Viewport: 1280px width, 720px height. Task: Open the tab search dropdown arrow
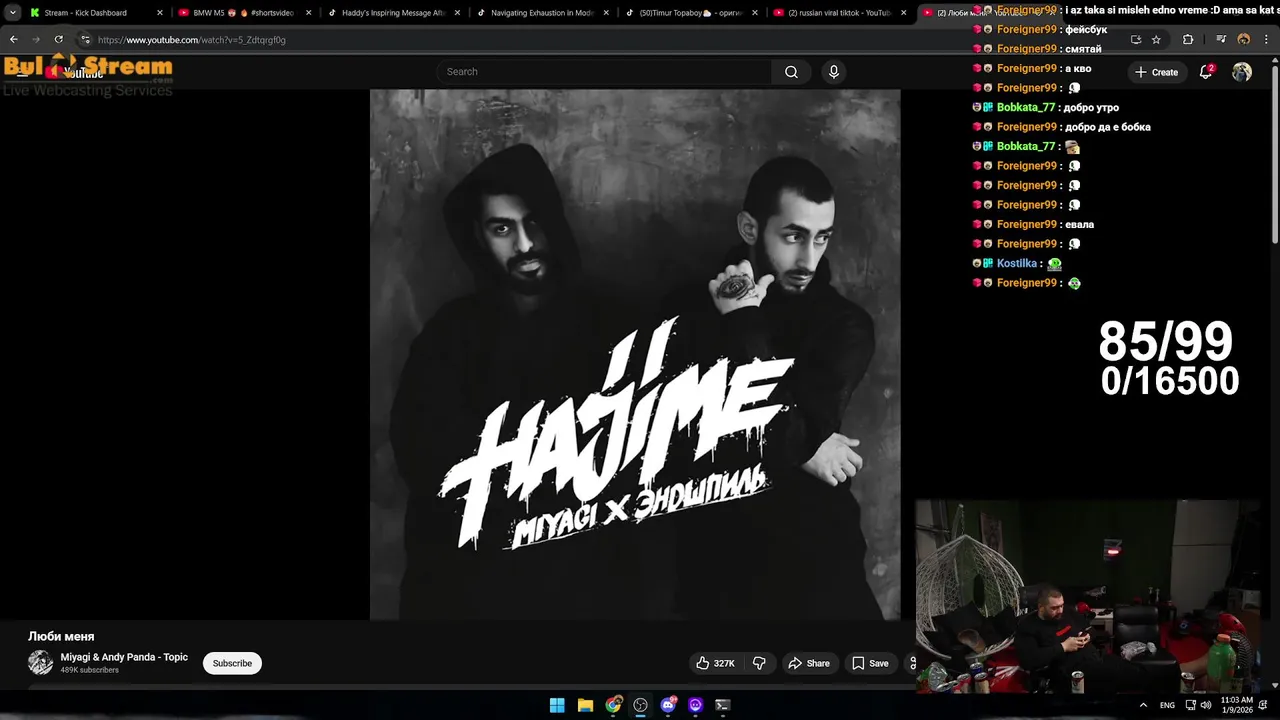coord(12,13)
